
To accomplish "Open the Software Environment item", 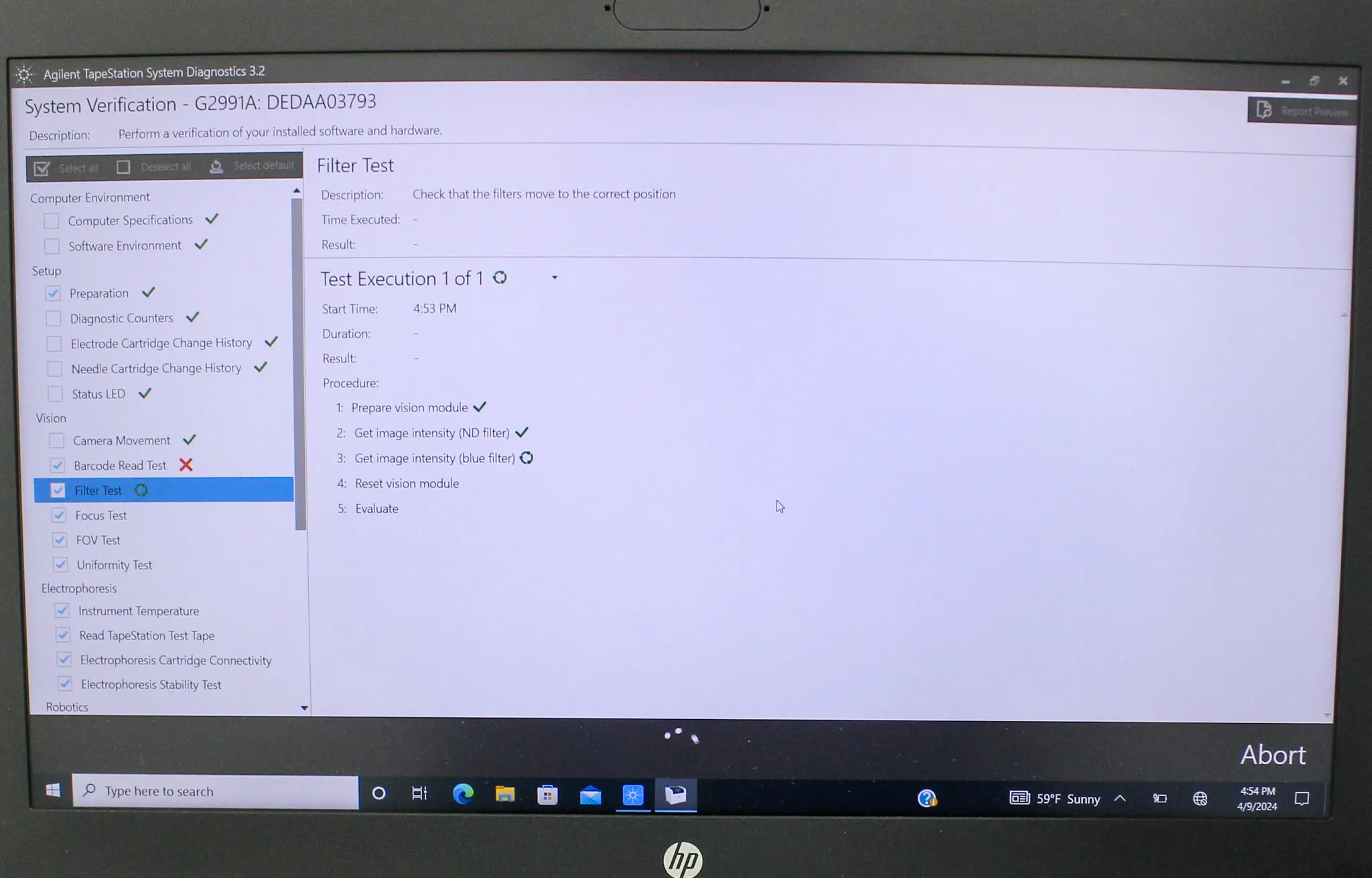I will (x=124, y=244).
